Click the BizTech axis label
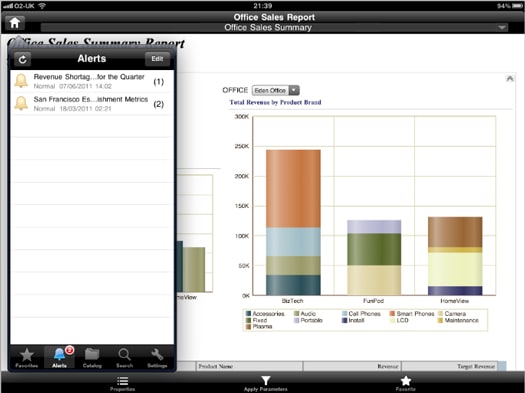525x393 pixels. (x=292, y=301)
